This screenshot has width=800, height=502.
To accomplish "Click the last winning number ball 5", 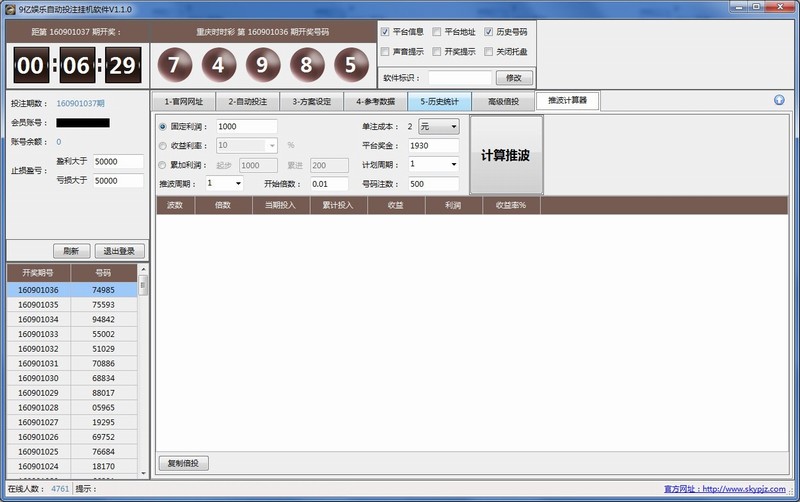I will 350,66.
